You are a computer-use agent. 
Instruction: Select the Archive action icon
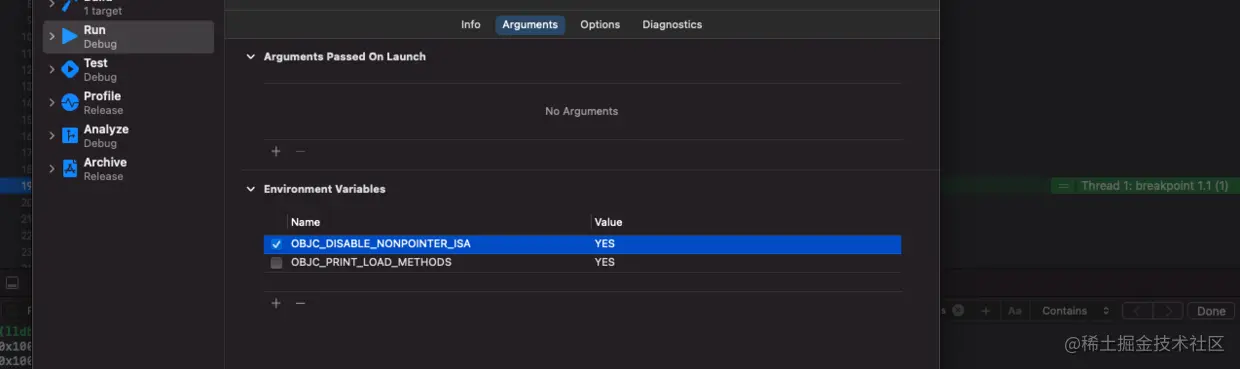69,168
